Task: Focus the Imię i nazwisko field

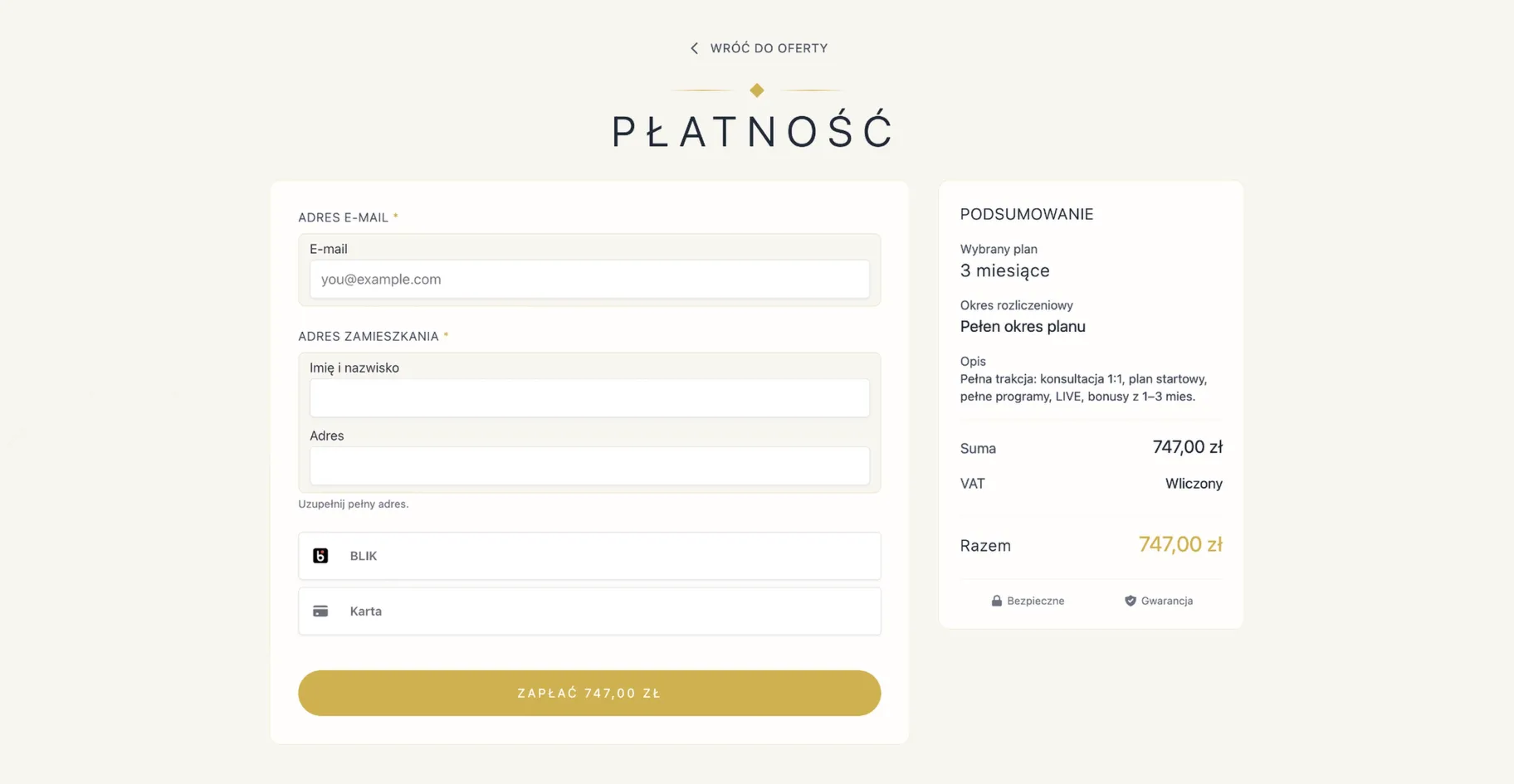Action: (589, 398)
